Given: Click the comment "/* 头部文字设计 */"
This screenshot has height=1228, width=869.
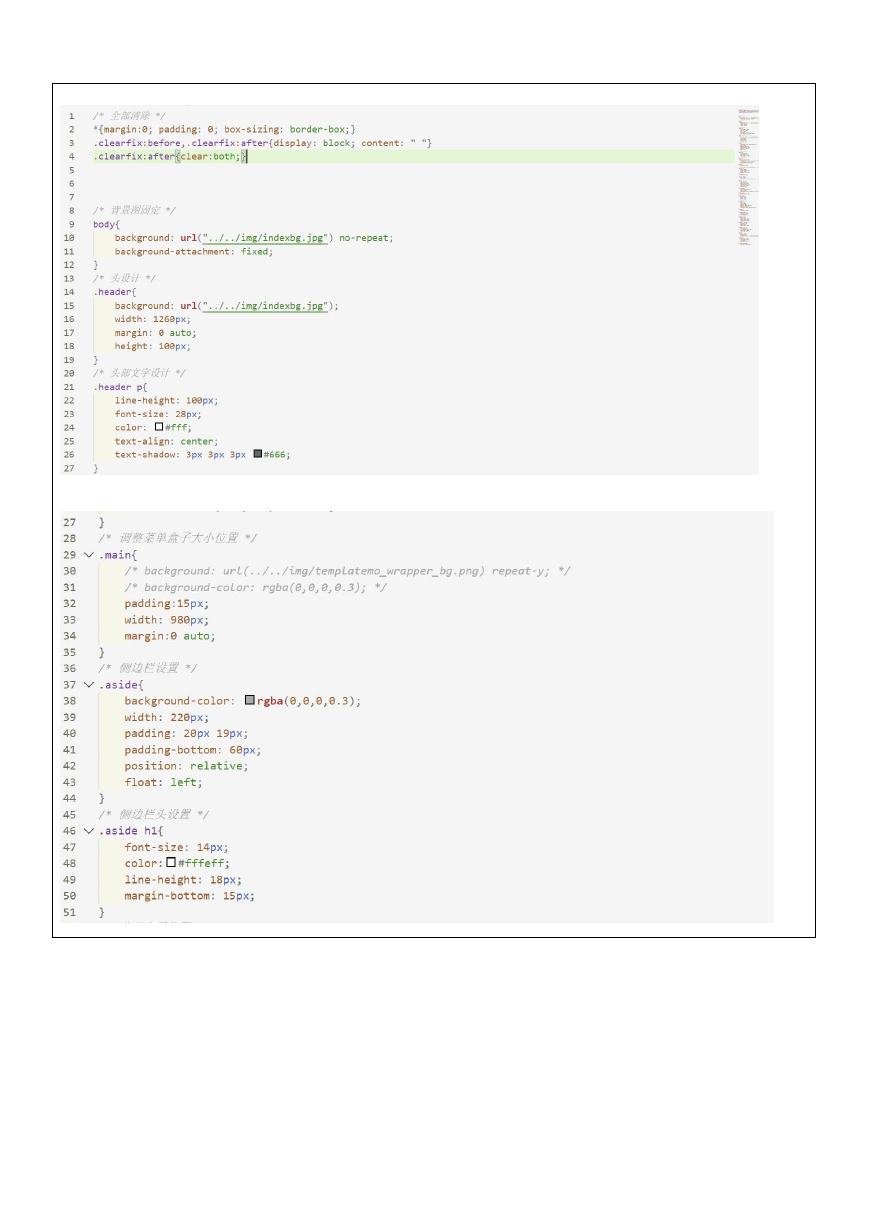Looking at the screenshot, I should tap(139, 373).
